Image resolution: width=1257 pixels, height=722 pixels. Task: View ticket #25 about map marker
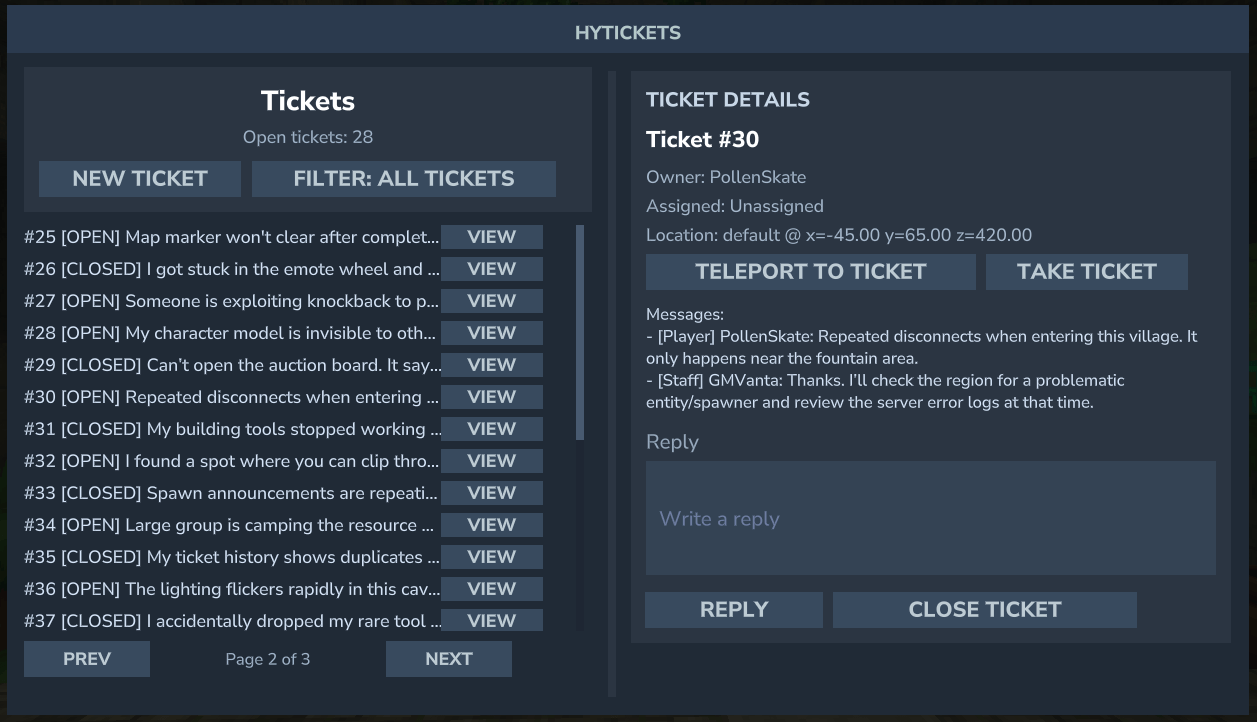pos(491,237)
